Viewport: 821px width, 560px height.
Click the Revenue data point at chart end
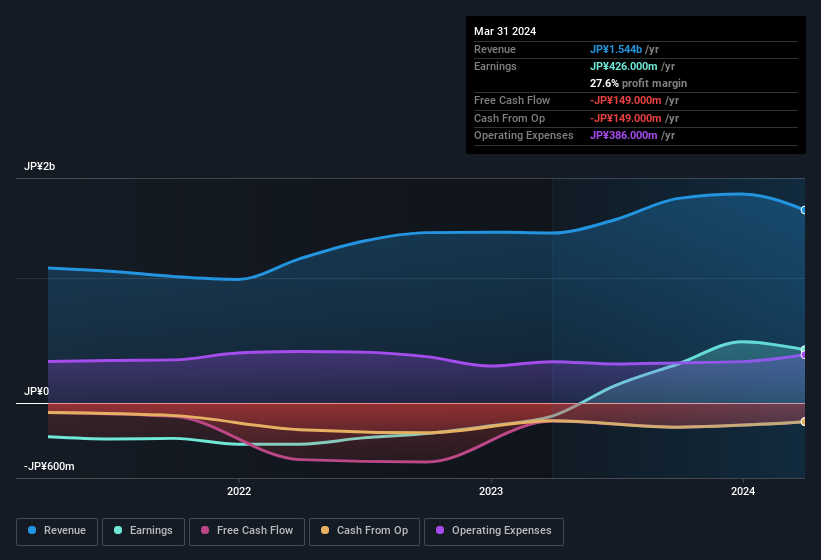(x=804, y=210)
